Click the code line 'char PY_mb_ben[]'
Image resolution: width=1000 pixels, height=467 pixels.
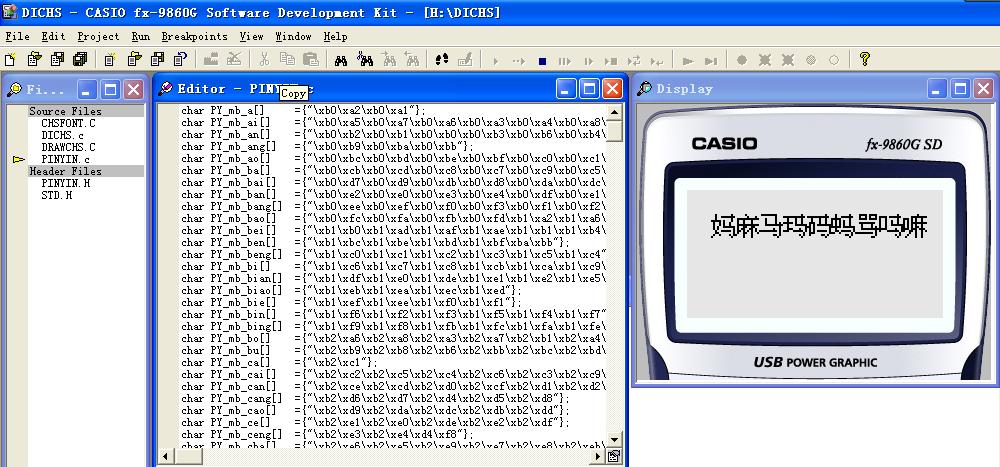[376, 242]
